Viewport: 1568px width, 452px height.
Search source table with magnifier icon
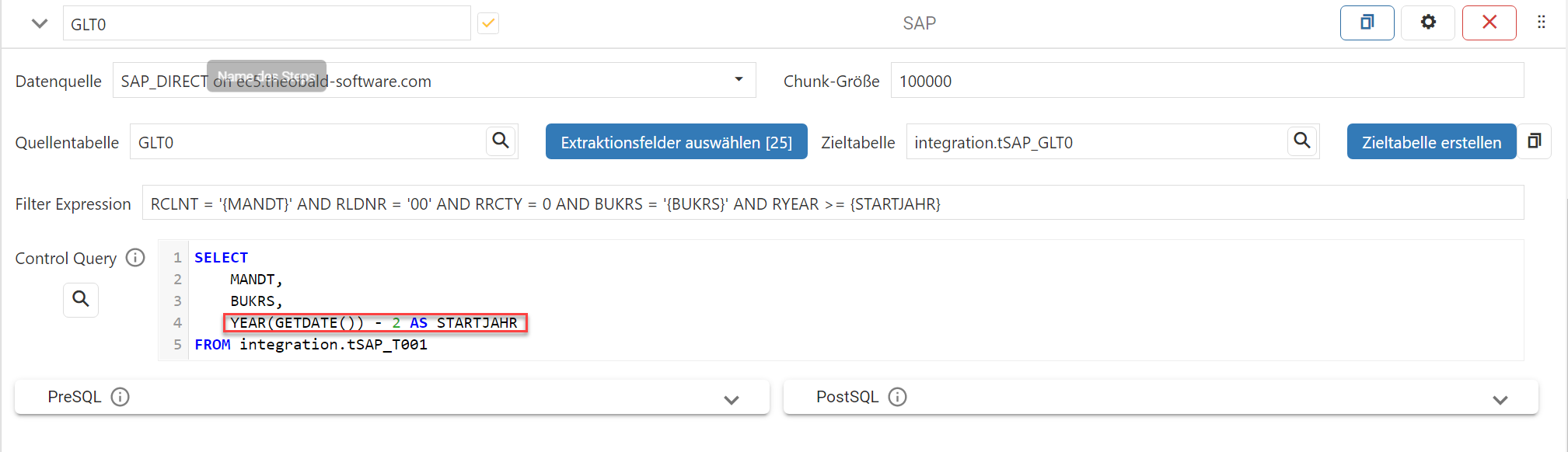[x=501, y=141]
